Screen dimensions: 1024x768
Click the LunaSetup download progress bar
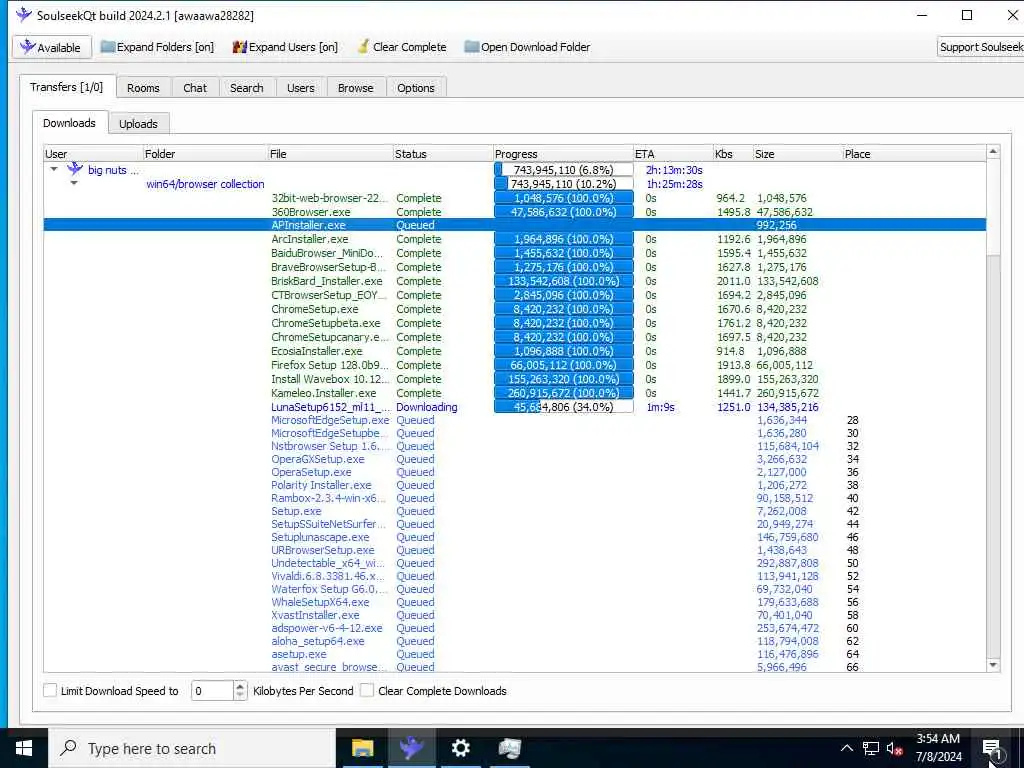tap(564, 407)
